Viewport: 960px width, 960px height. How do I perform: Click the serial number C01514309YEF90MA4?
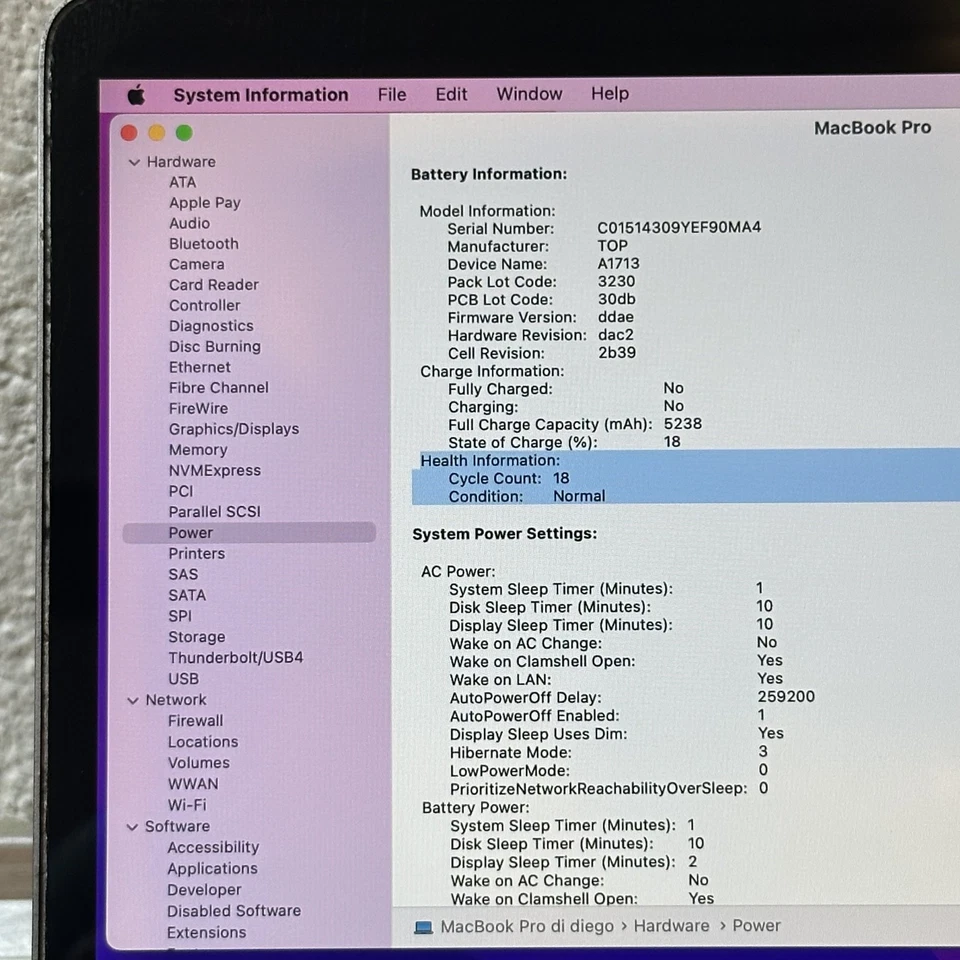pyautogui.click(x=679, y=228)
